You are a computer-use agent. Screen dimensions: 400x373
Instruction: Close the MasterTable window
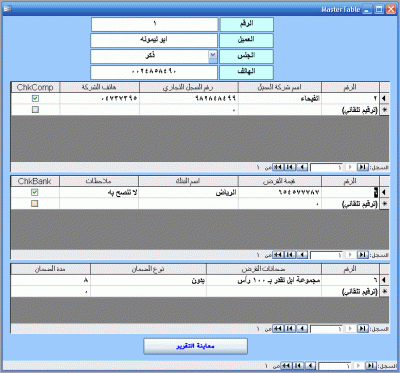tap(391, 9)
